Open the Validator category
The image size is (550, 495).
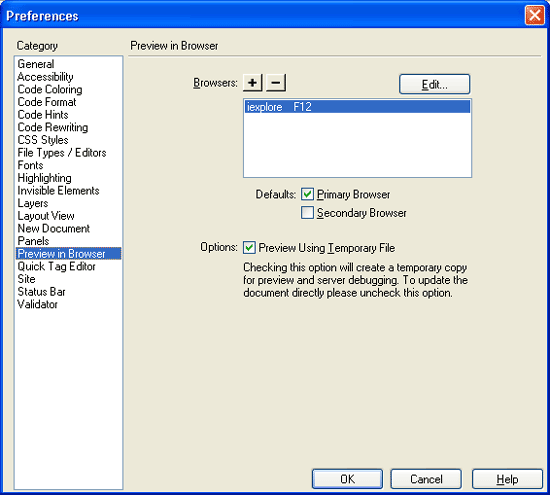(x=38, y=304)
